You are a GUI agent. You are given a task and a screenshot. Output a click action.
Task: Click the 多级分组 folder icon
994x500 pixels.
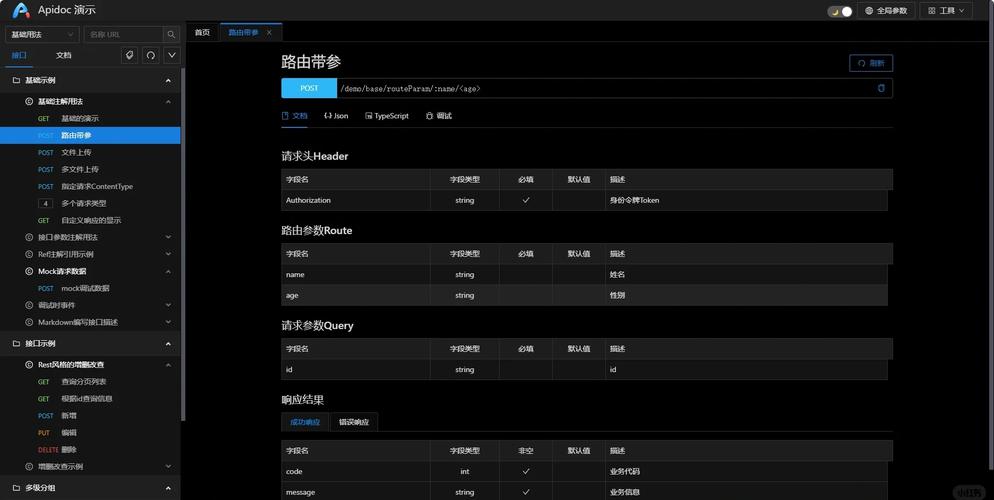16,488
